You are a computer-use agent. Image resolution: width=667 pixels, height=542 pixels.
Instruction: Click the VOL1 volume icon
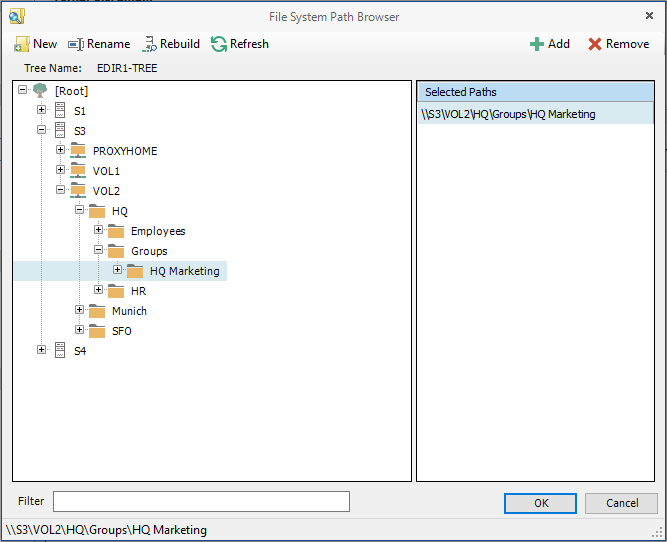pos(78,170)
